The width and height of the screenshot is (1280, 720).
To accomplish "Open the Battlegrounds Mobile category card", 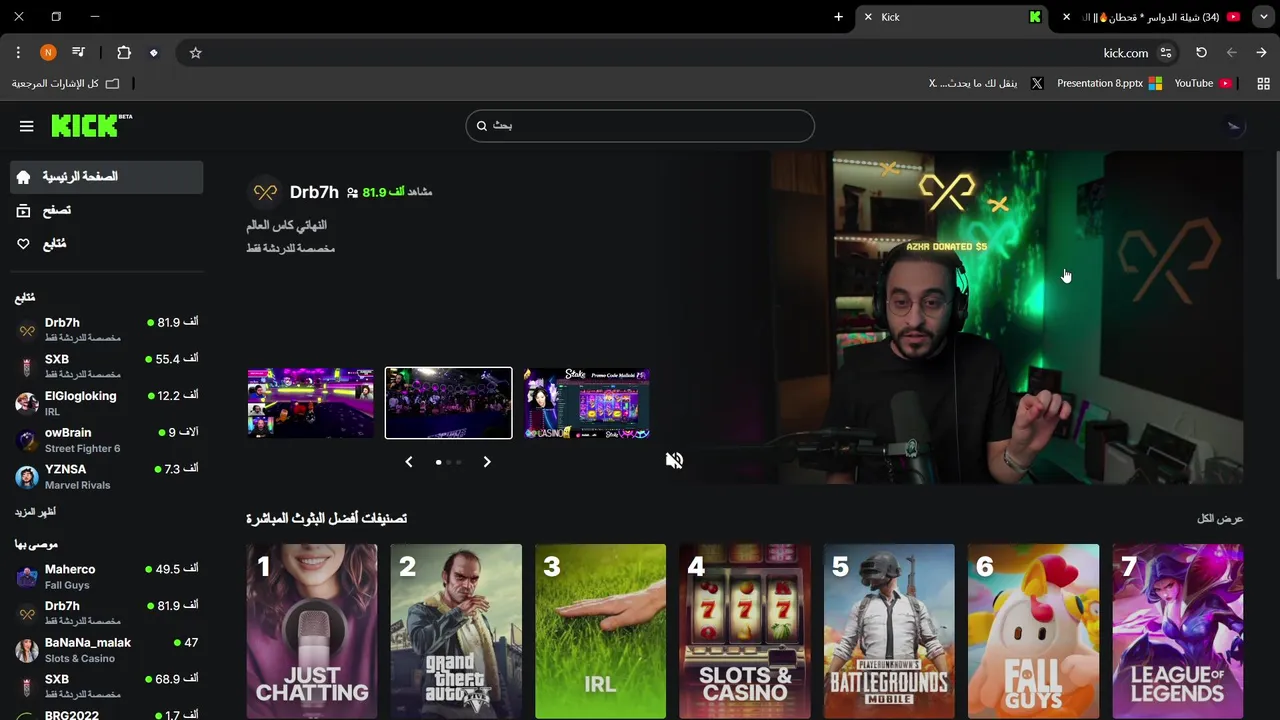I will pyautogui.click(x=889, y=631).
